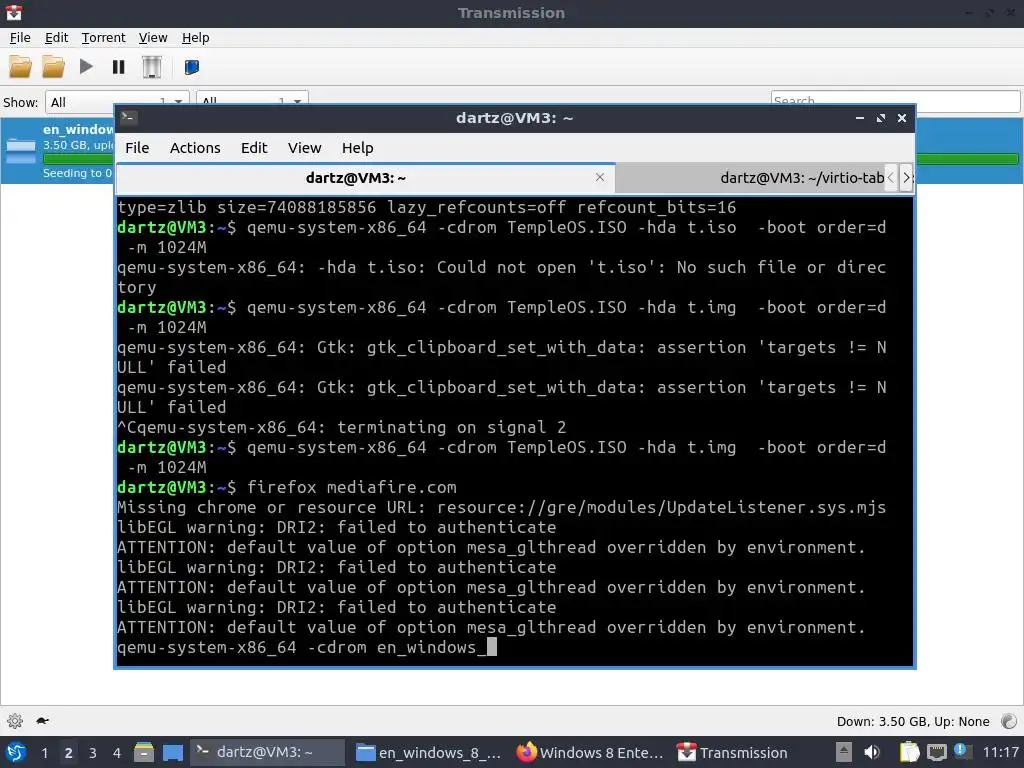Viewport: 1024px width, 768px height.
Task: Open the terminal Edit menu
Action: tap(254, 148)
